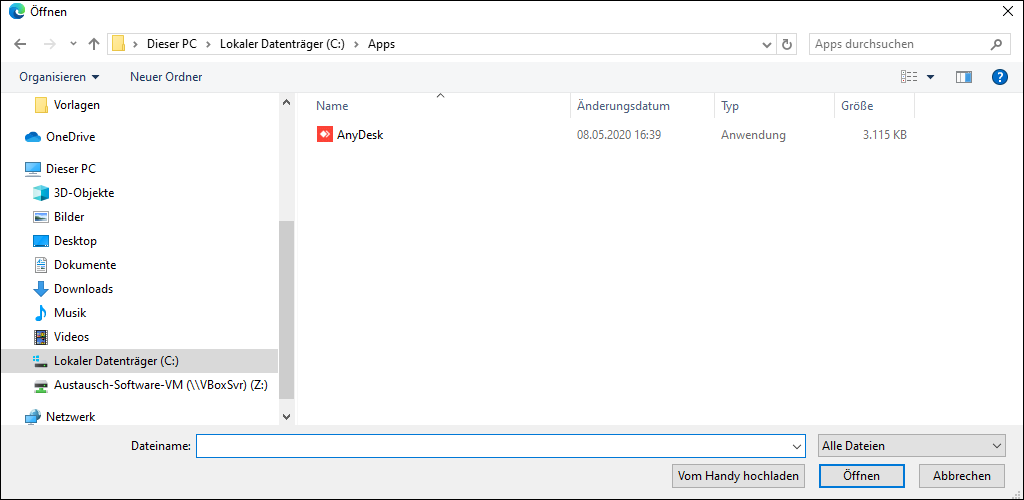The height and width of the screenshot is (500, 1024).
Task: Refresh the Apps folder view
Action: [x=787, y=44]
